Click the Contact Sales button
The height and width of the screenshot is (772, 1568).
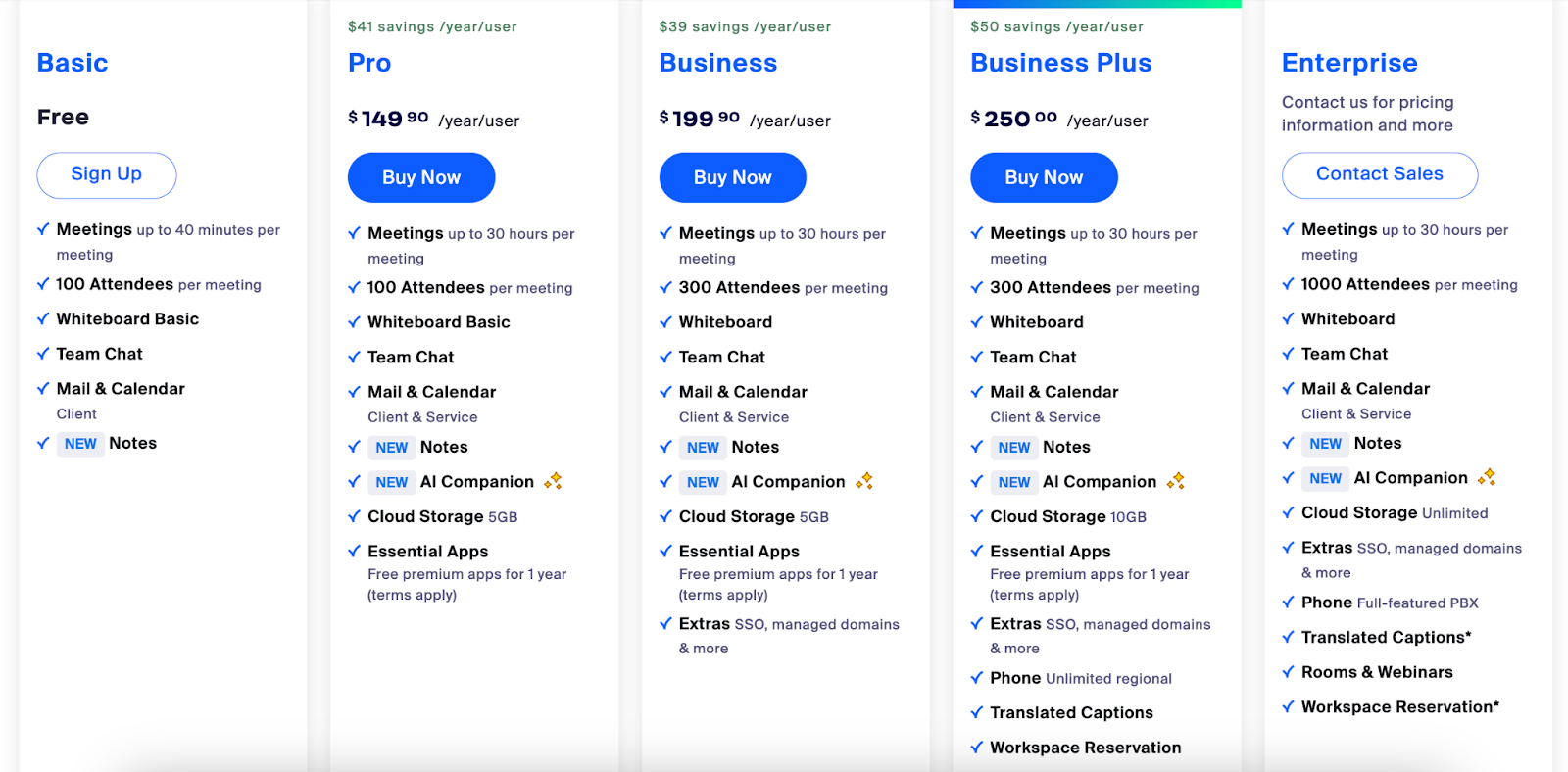point(1380,175)
